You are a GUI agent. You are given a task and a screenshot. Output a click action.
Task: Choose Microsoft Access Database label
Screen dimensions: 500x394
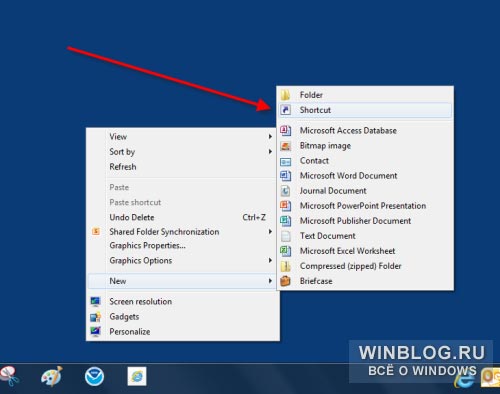tap(348, 130)
